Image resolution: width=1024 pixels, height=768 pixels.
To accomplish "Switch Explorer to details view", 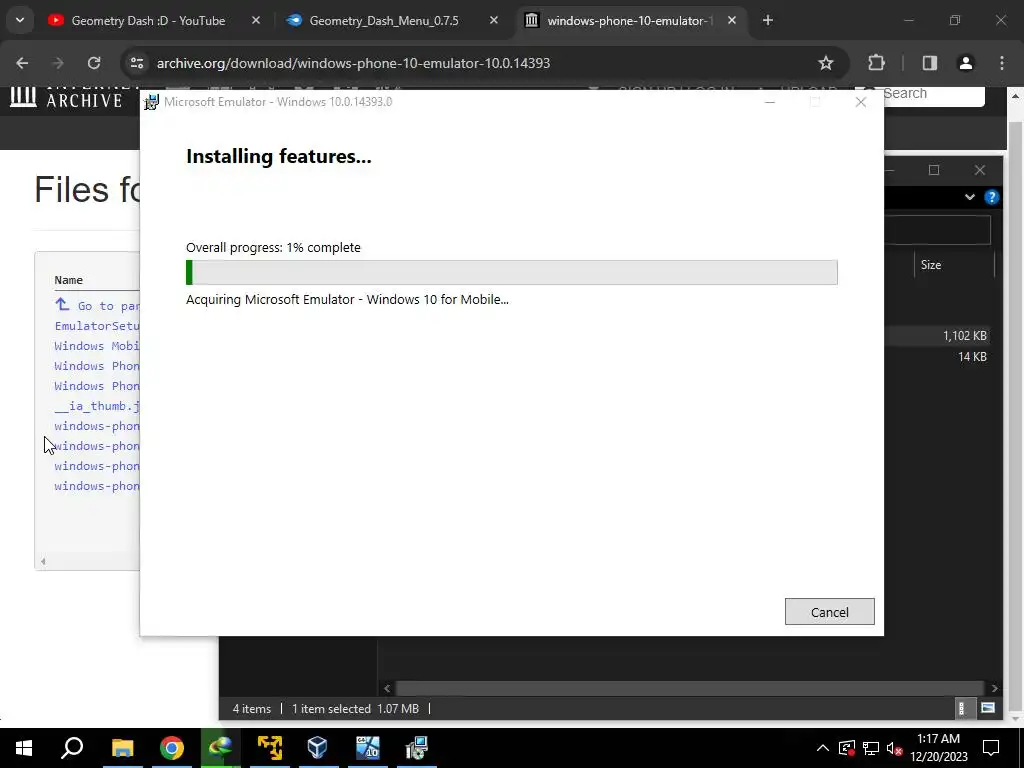I will tap(961, 709).
